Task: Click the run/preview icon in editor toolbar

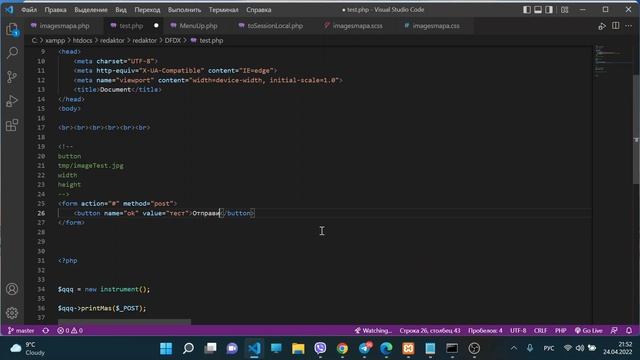Action: [602, 26]
